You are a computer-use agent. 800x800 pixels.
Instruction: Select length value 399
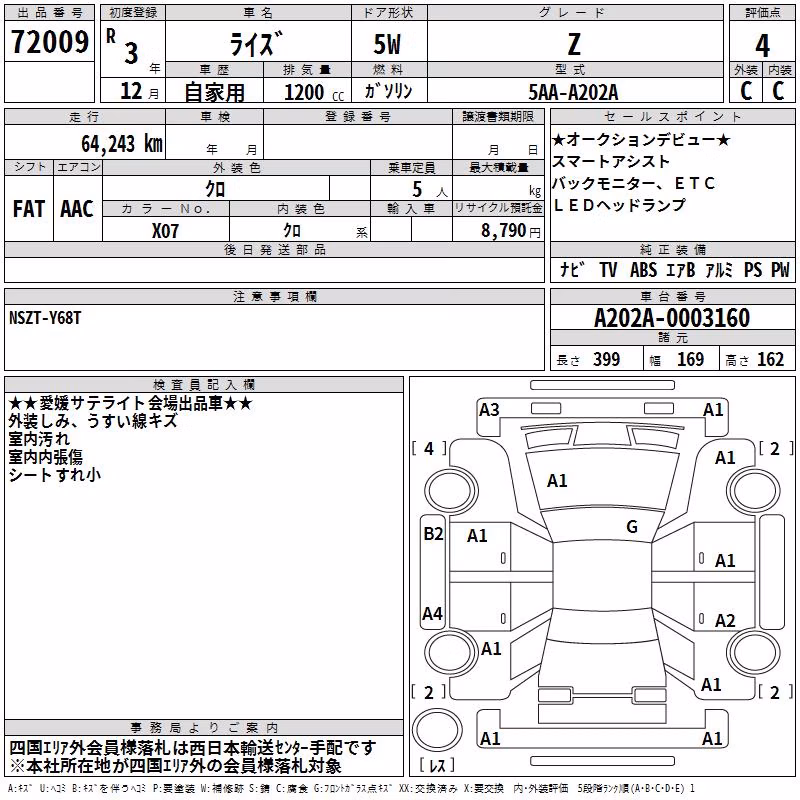[x=607, y=359]
